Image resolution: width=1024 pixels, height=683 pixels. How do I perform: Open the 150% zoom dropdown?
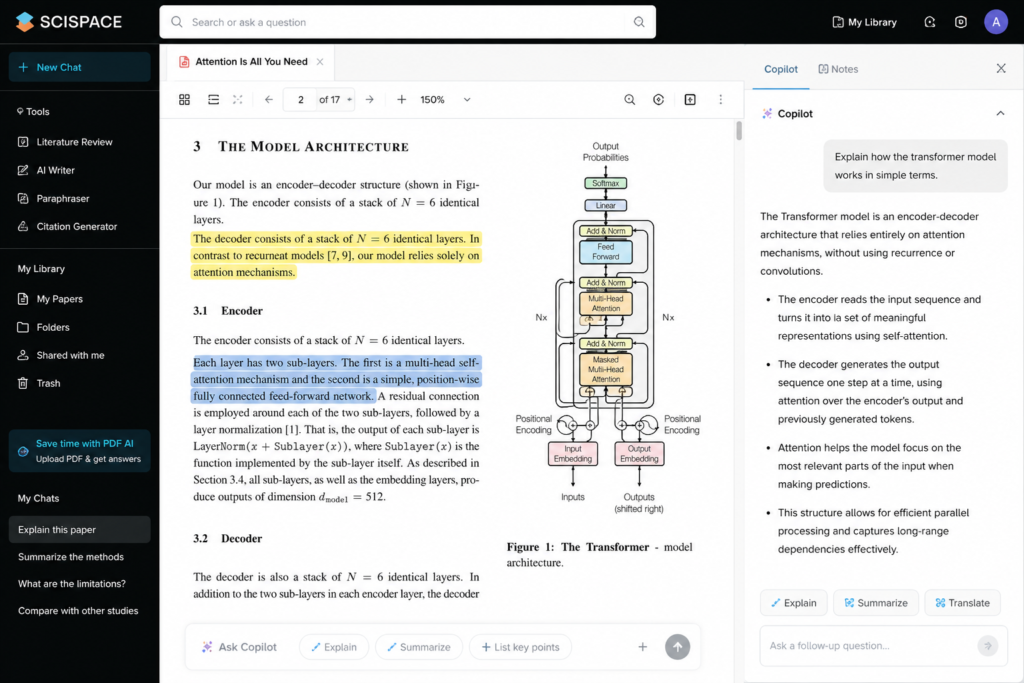tap(446, 99)
